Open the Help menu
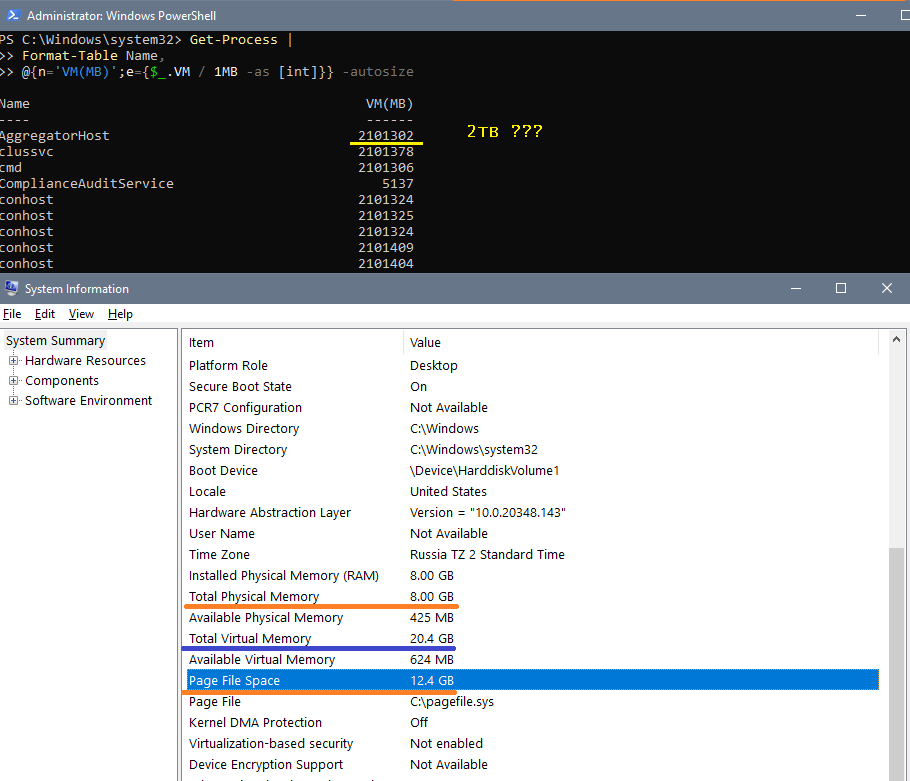910x781 pixels. 120,314
